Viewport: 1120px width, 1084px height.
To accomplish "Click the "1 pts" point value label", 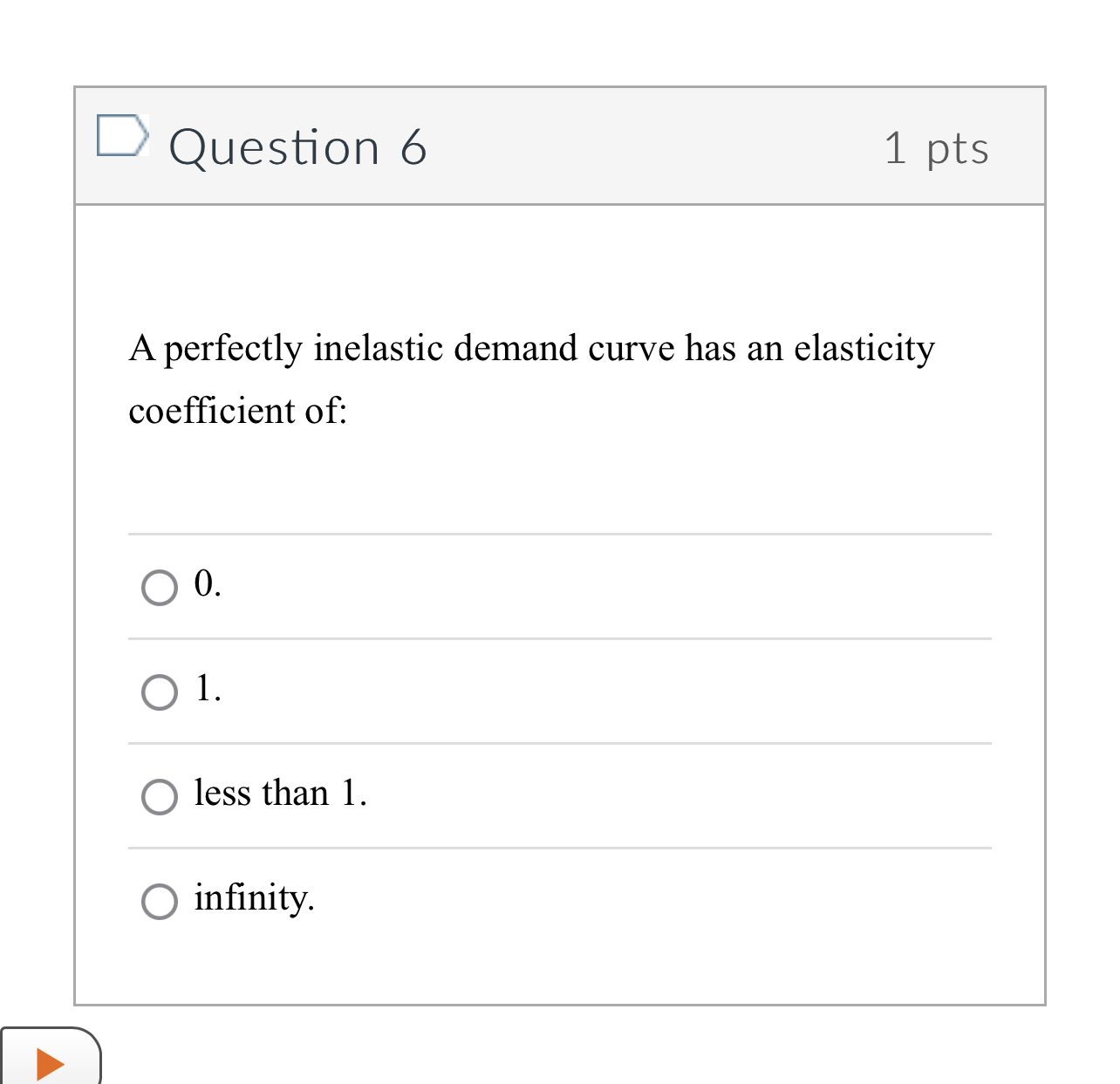I will pos(937,148).
